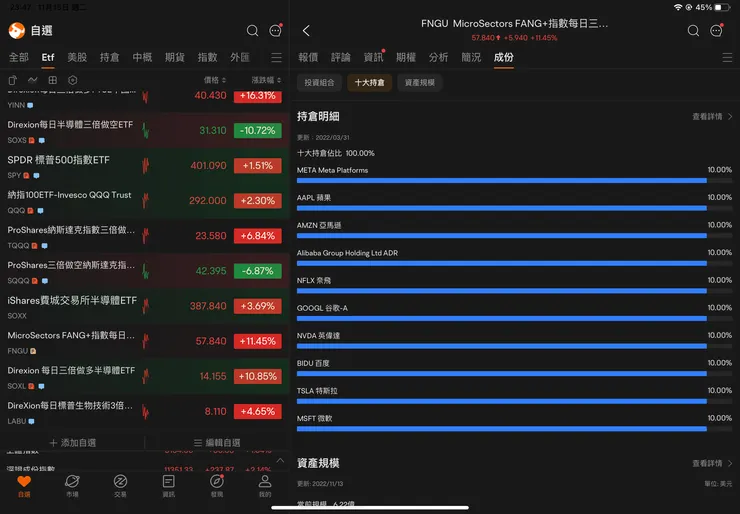This screenshot has height=514, width=740.
Task: Open the 分析 tab for FNGU
Action: [x=438, y=58]
